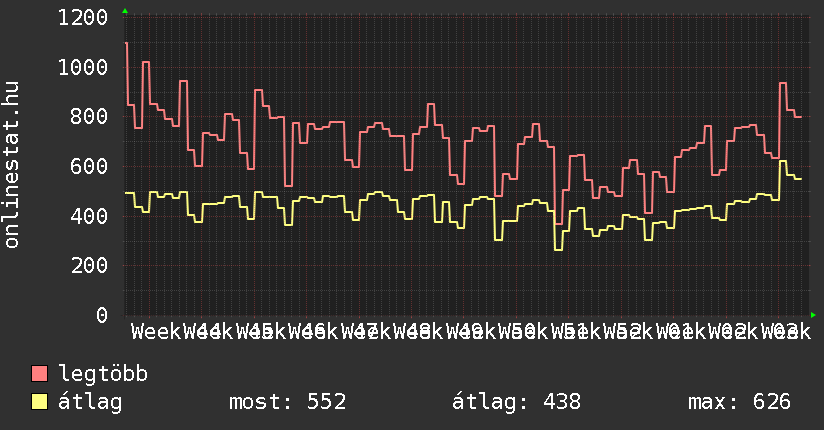Click the 600 y-axis label

pyautogui.click(x=90, y=166)
